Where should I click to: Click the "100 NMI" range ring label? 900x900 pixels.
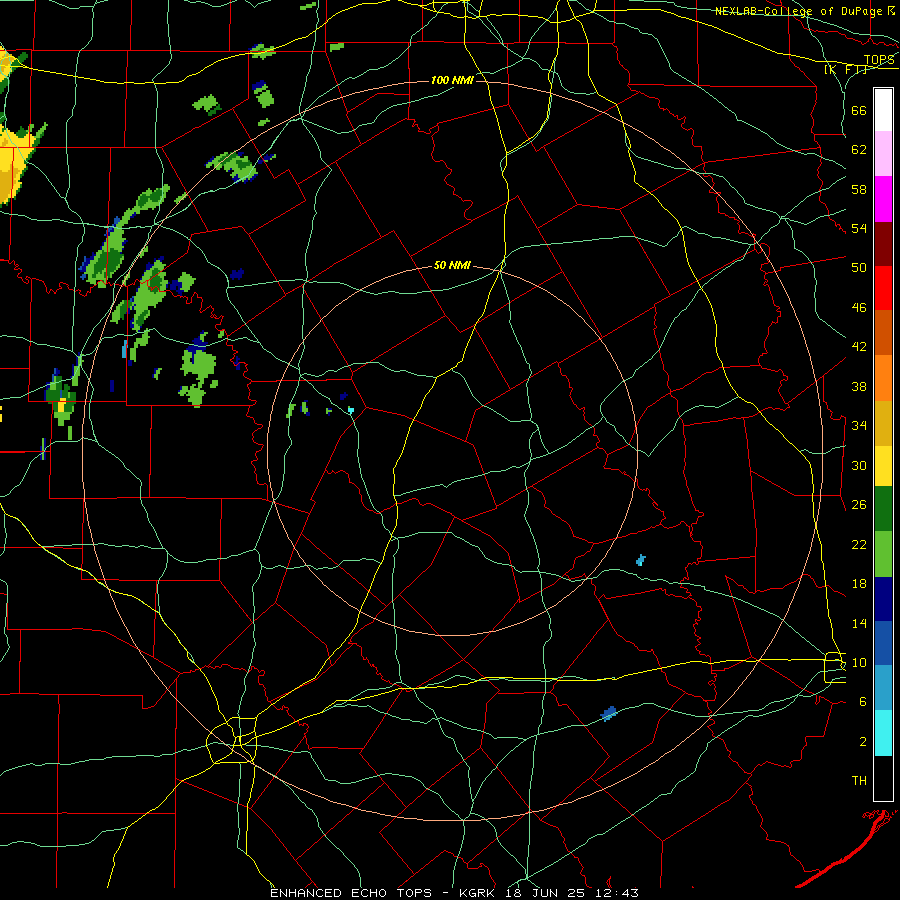(x=452, y=80)
